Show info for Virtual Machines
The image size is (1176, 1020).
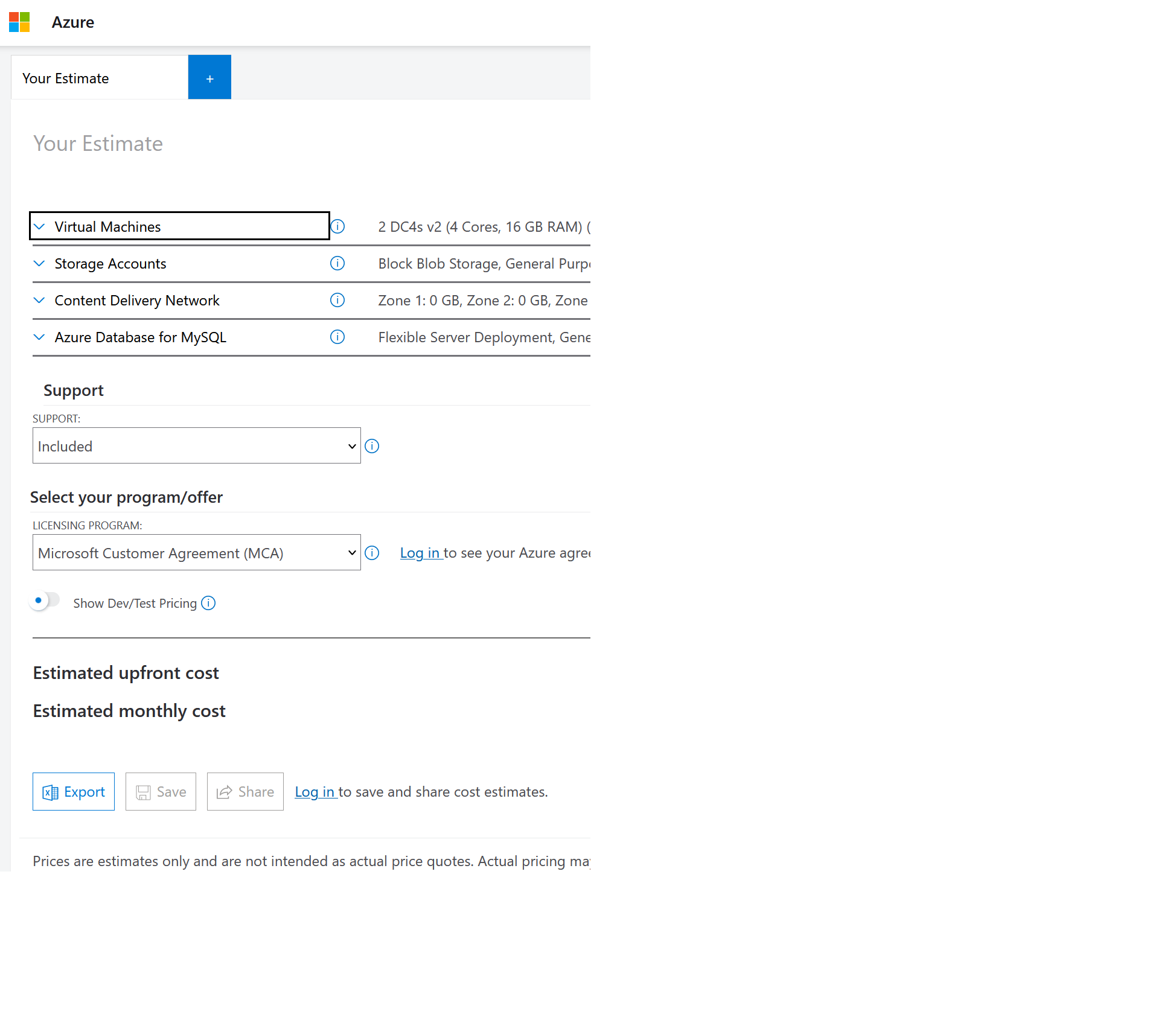(x=337, y=226)
